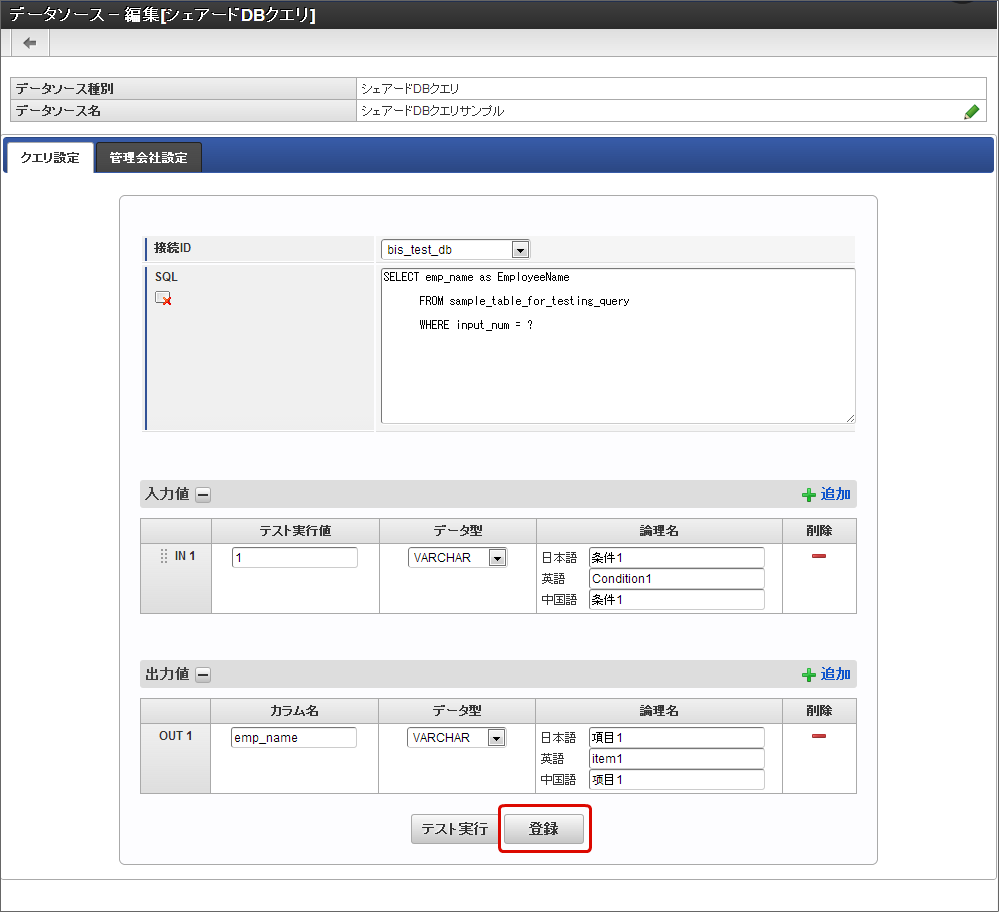Click the テスト実行 button
The width and height of the screenshot is (999, 912).
point(454,829)
